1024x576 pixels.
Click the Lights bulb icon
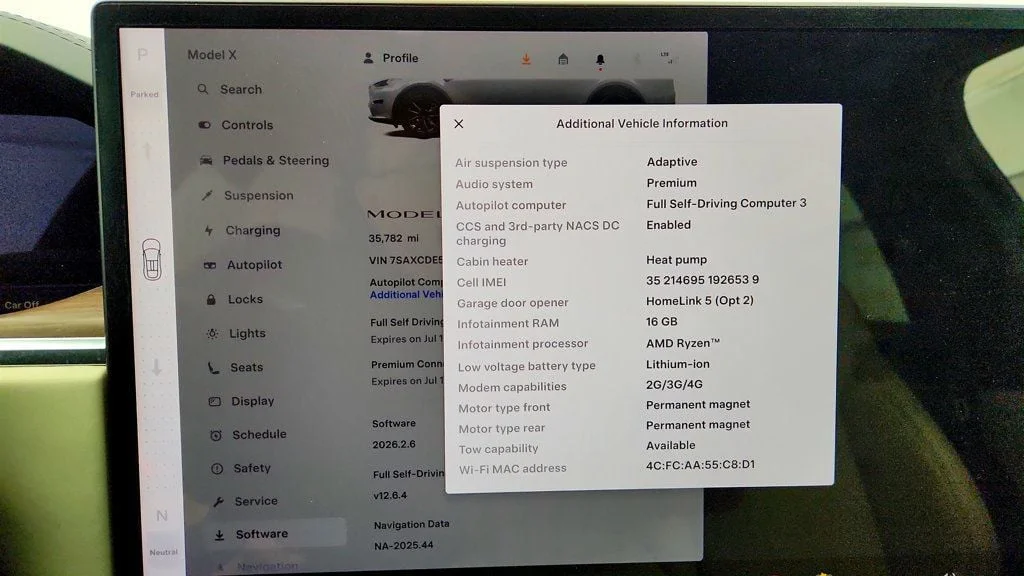click(212, 334)
